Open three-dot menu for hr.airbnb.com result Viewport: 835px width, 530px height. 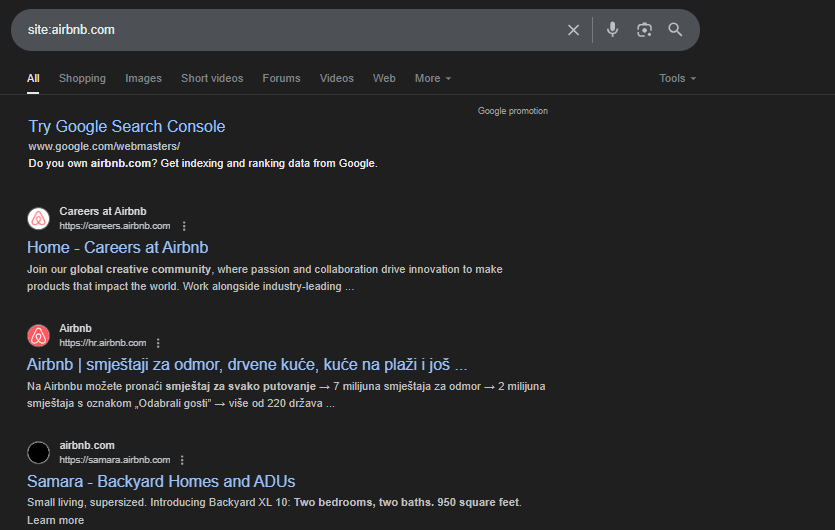(158, 343)
